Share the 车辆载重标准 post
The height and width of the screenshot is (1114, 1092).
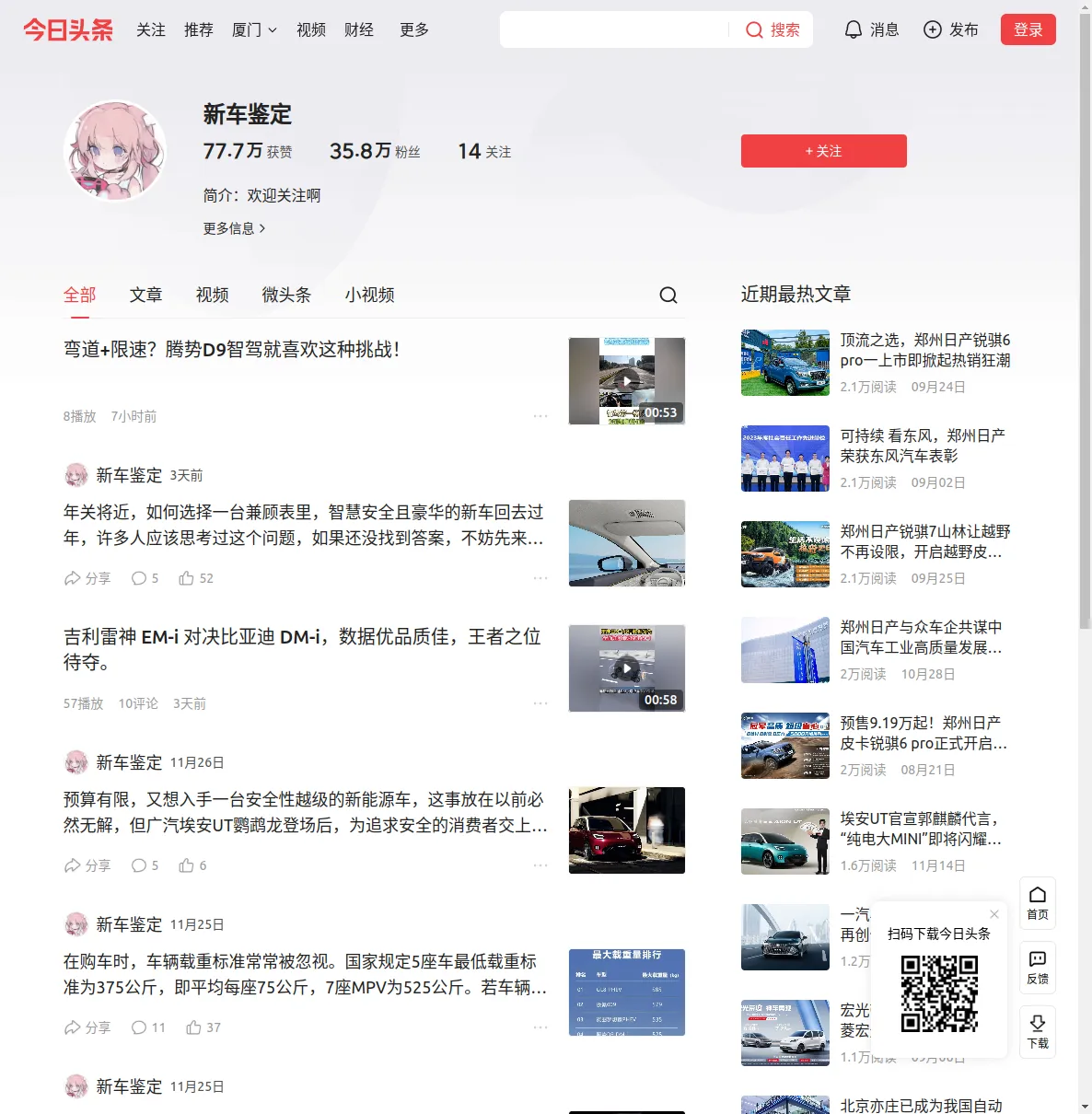[x=87, y=1027]
